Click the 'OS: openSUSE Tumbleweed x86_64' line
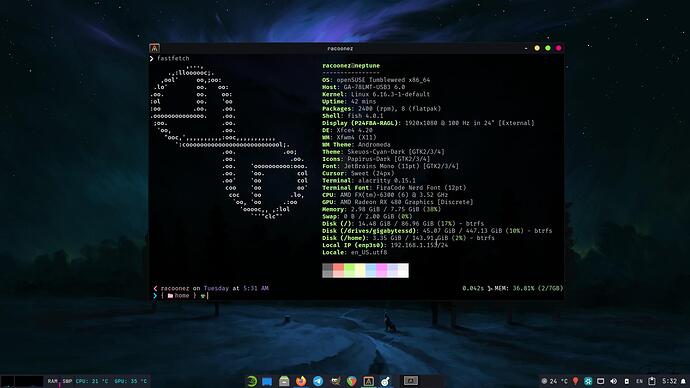Viewport: 690px width, 388px height. tap(376, 80)
